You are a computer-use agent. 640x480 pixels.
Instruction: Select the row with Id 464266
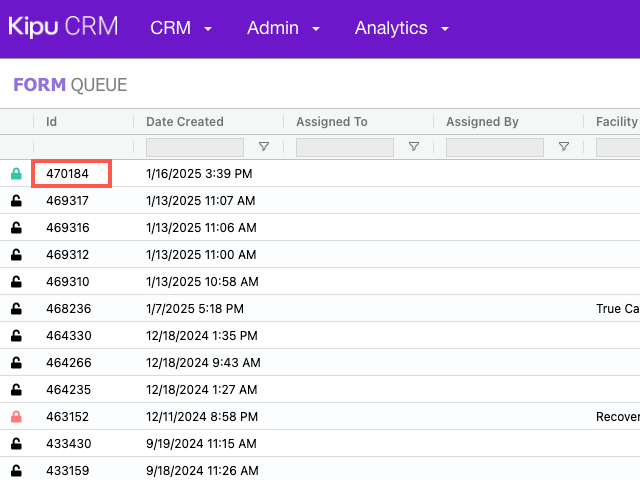[x=68, y=363]
